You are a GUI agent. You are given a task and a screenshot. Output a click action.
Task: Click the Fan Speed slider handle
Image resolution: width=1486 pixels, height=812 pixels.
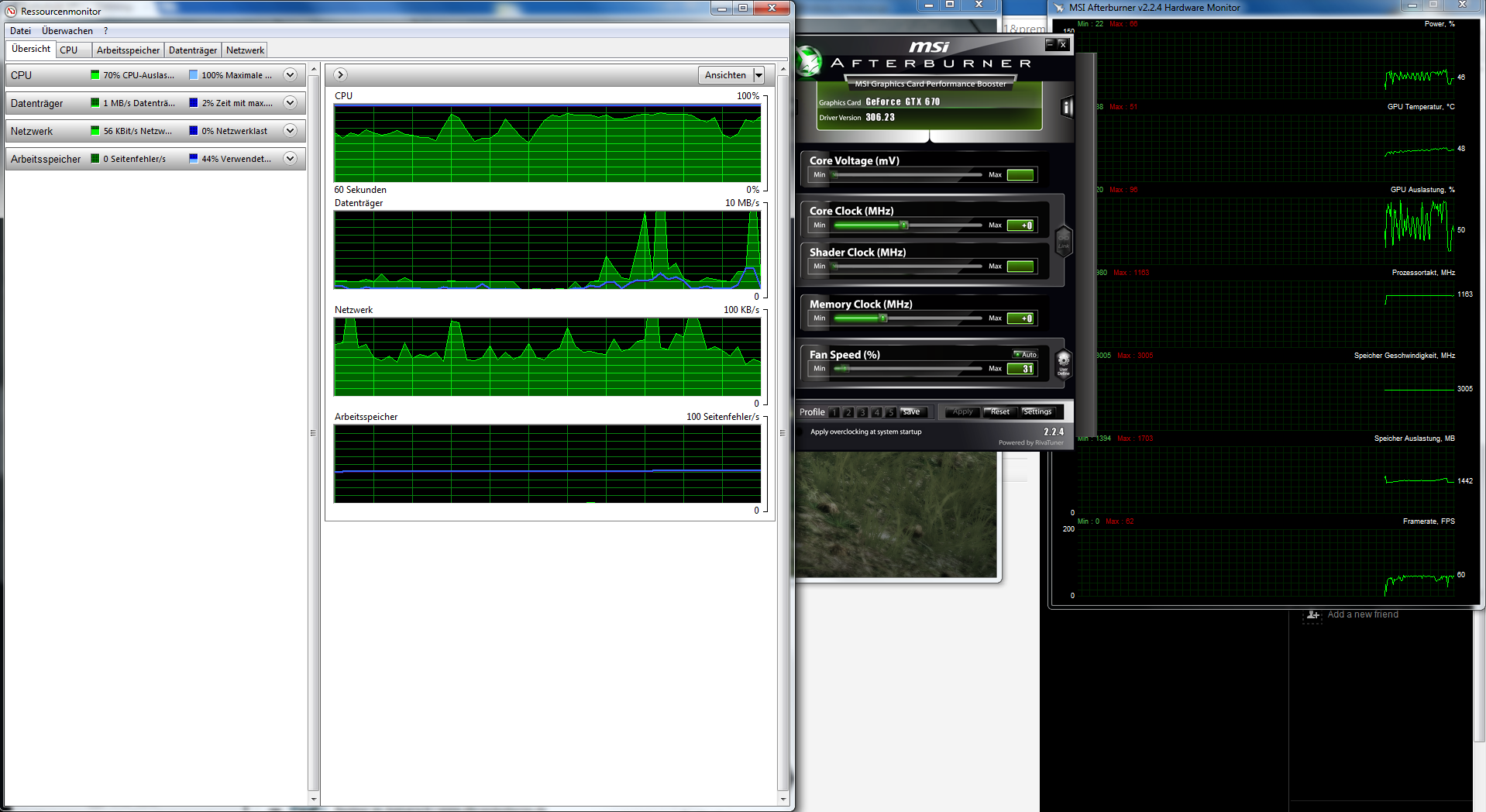point(846,369)
